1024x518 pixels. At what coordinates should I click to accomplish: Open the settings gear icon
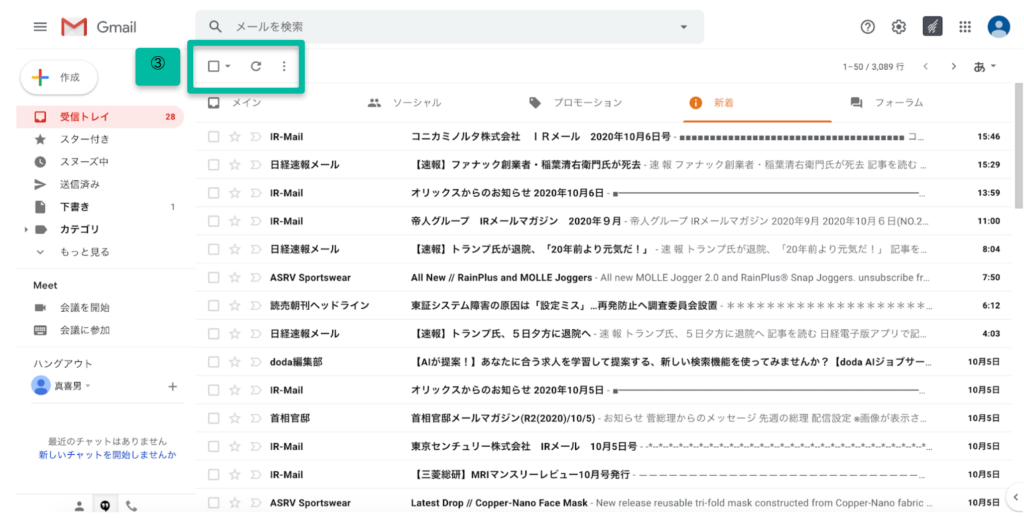(x=899, y=27)
